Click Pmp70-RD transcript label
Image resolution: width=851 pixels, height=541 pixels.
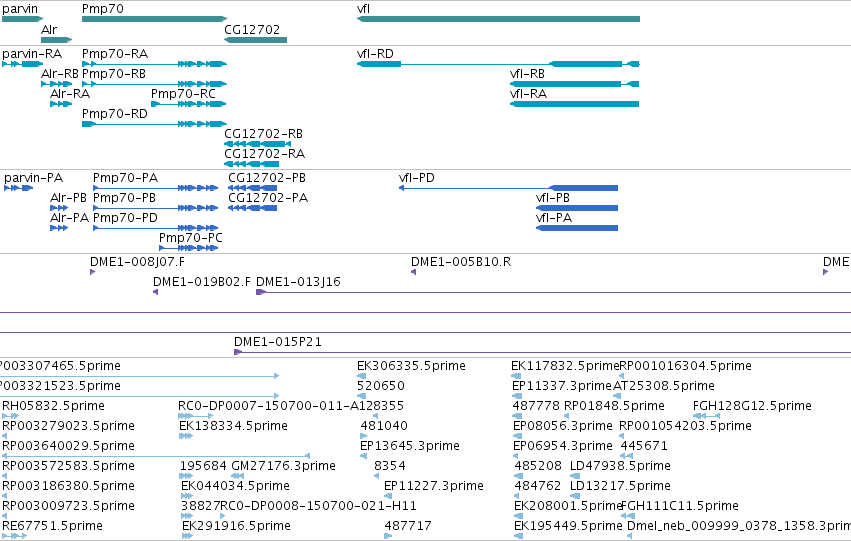[x=115, y=114]
